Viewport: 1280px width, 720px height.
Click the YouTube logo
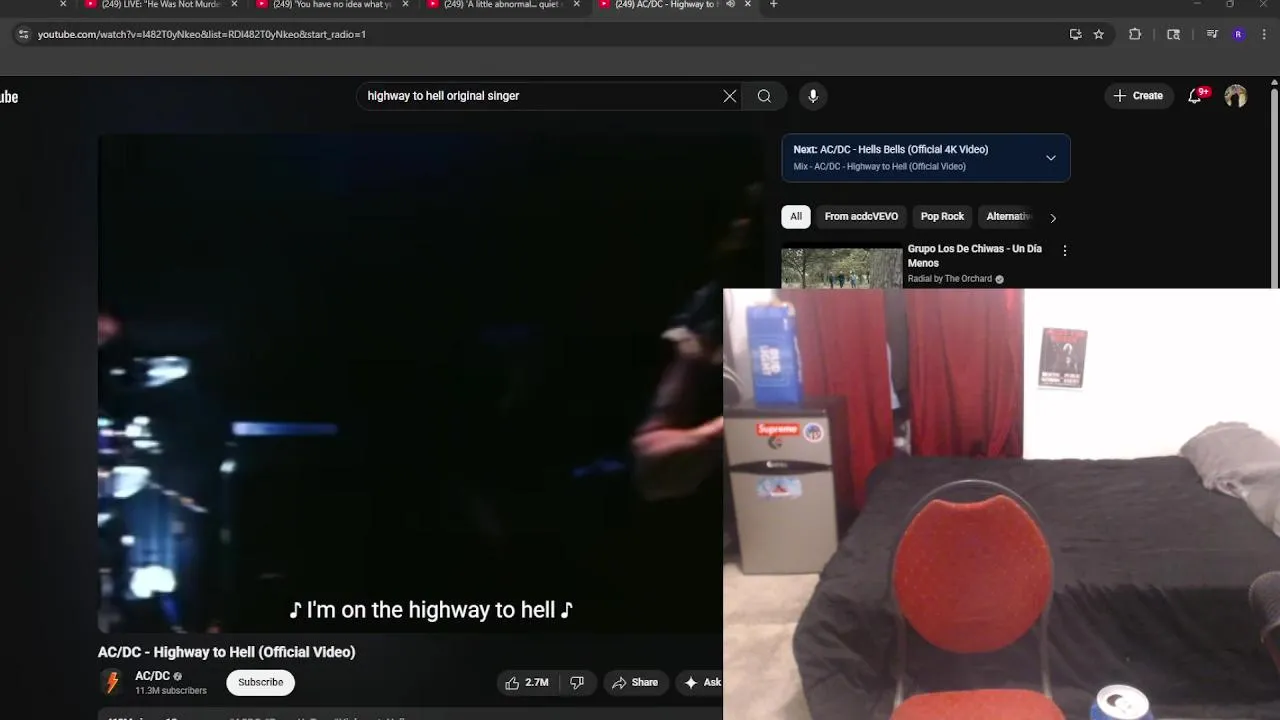click(9, 97)
